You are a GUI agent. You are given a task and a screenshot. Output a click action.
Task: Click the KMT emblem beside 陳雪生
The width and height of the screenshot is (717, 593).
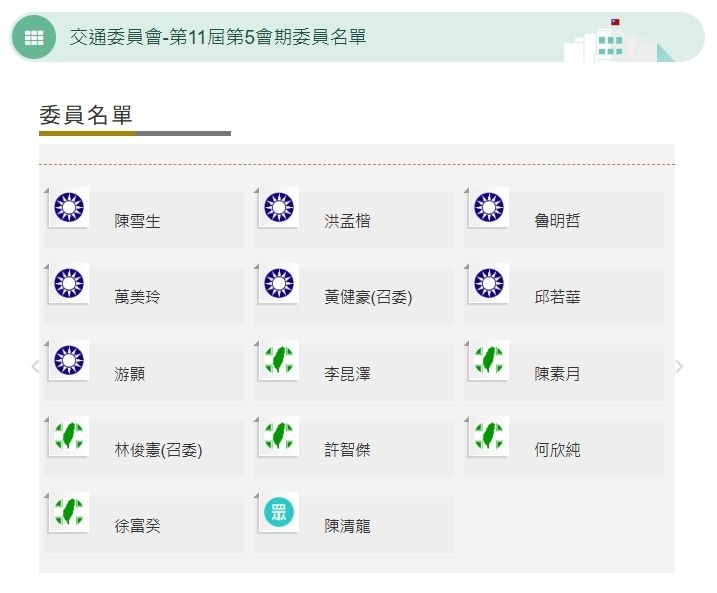click(x=69, y=207)
